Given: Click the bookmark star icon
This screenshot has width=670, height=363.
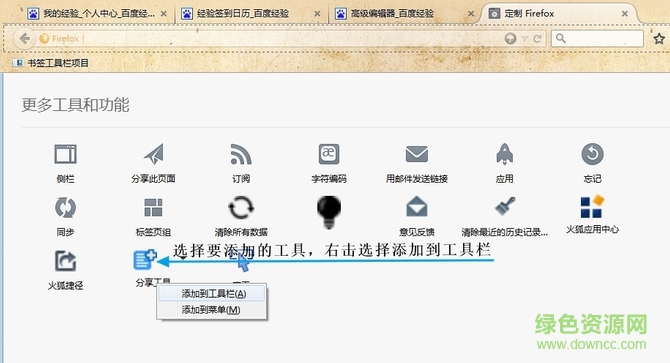Looking at the screenshot, I should coord(659,38).
